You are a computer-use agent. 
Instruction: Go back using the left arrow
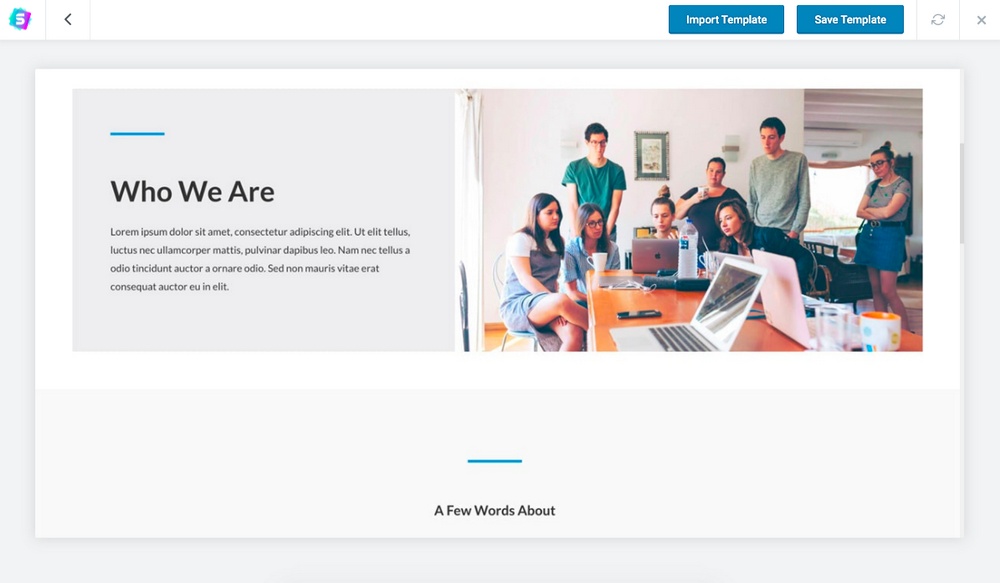(68, 20)
